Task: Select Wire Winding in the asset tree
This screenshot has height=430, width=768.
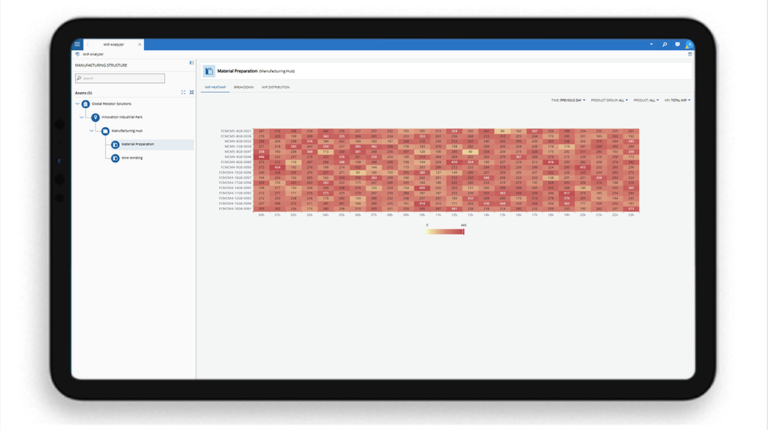Action: pos(132,158)
